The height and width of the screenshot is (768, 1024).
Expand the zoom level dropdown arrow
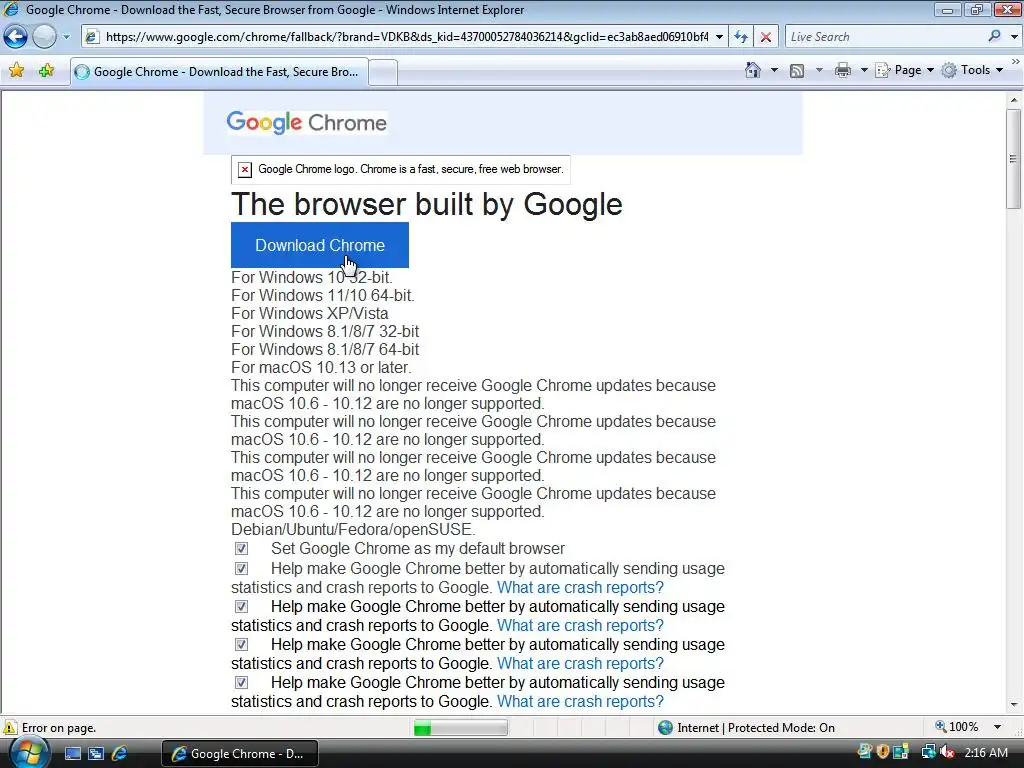(x=997, y=727)
